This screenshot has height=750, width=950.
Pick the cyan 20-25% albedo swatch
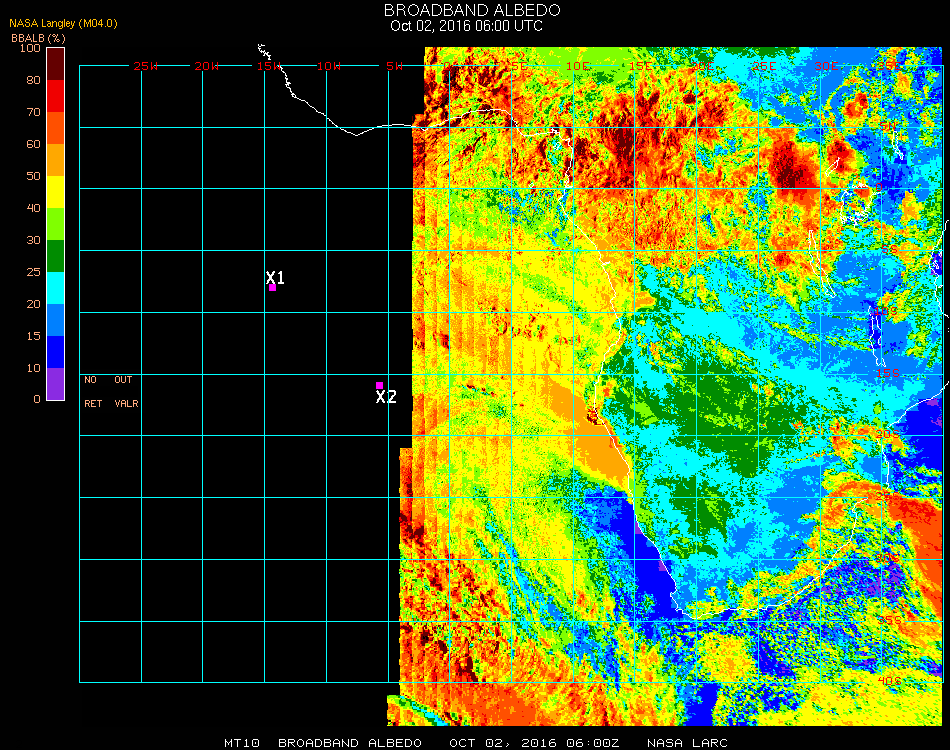(56, 288)
